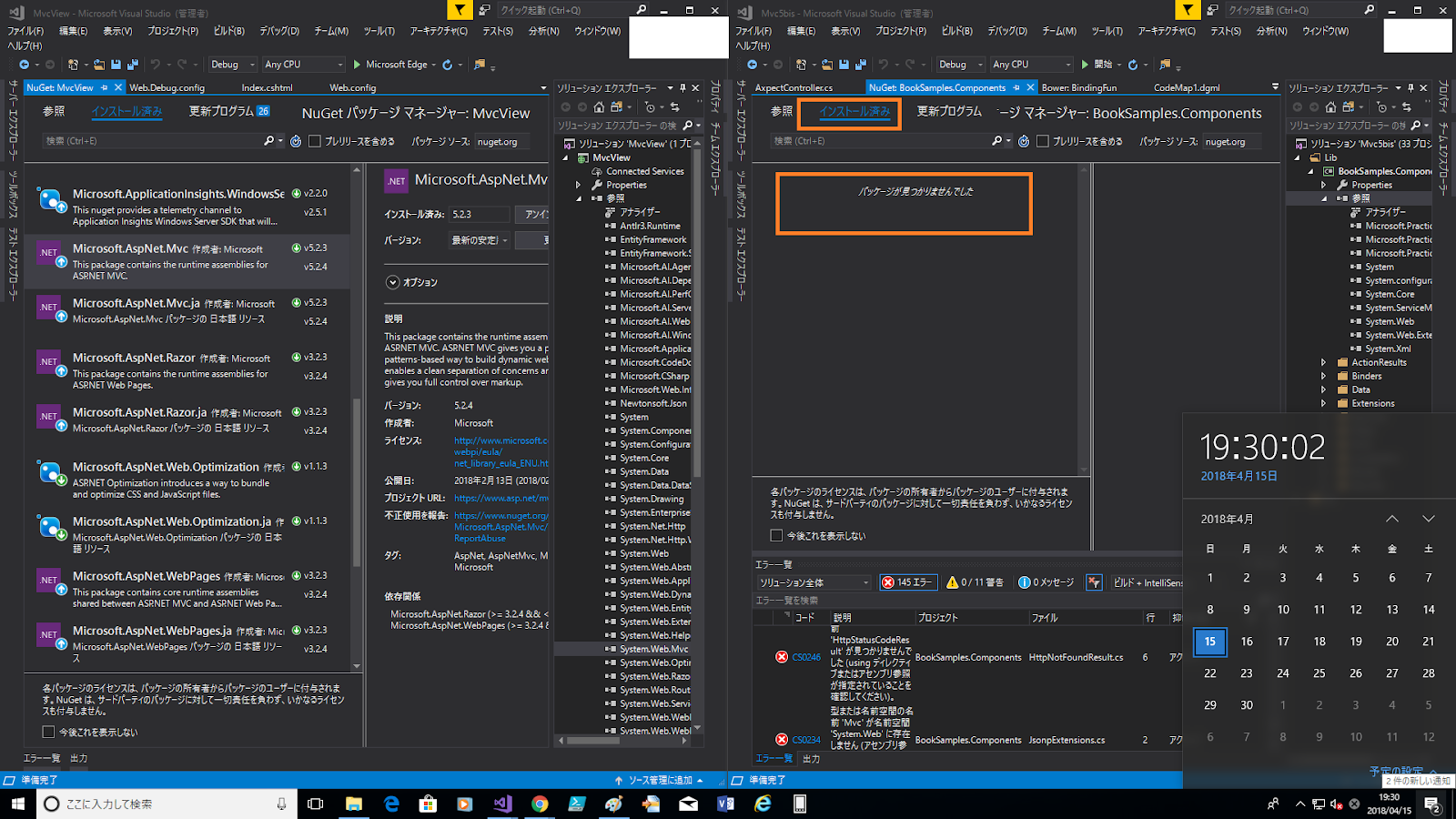Toggle the 0 messages filter button
The width and height of the screenshot is (1456, 819).
1046,582
